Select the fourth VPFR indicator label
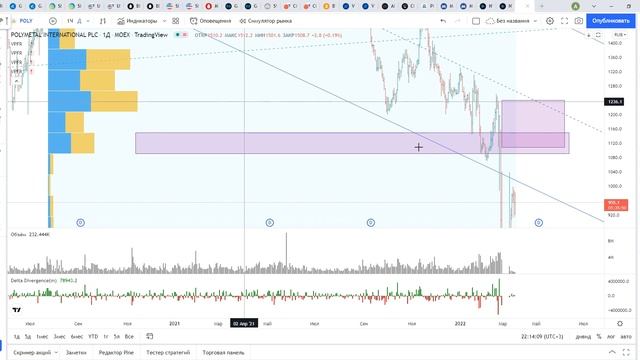Image resolution: width=640 pixels, height=360 pixels. (16, 71)
